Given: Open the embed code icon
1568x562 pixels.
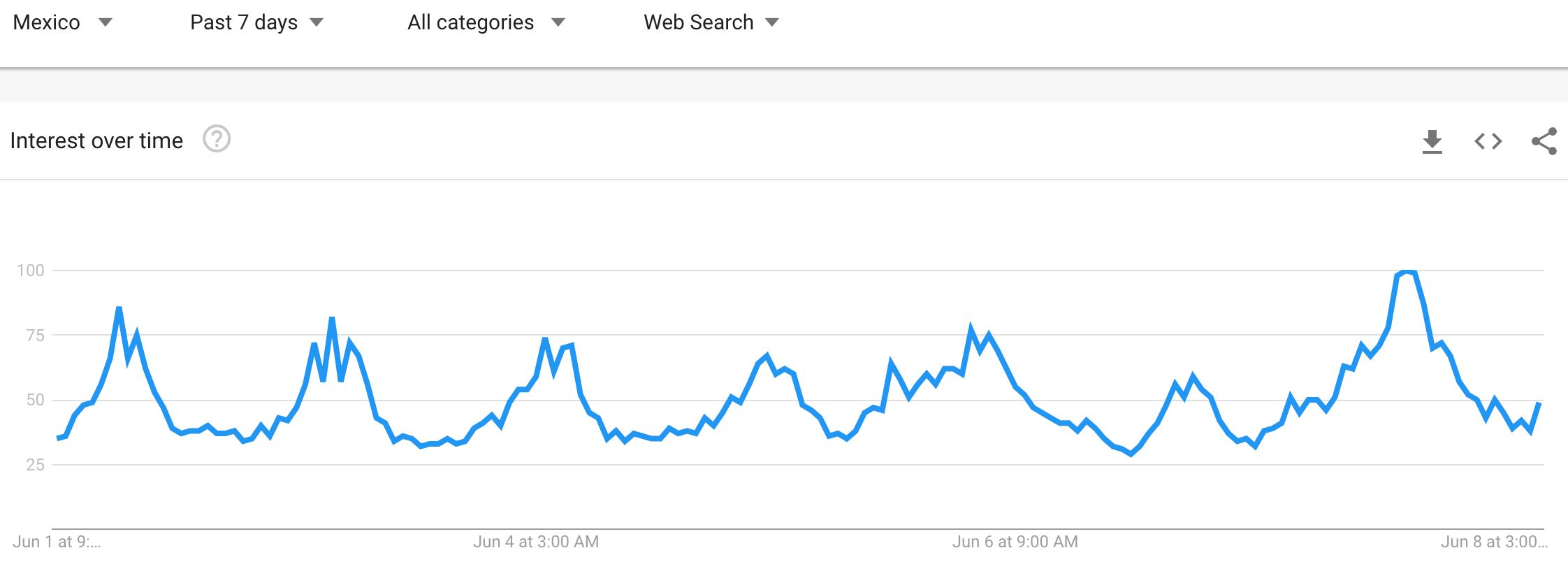Looking at the screenshot, I should pyautogui.click(x=1488, y=141).
